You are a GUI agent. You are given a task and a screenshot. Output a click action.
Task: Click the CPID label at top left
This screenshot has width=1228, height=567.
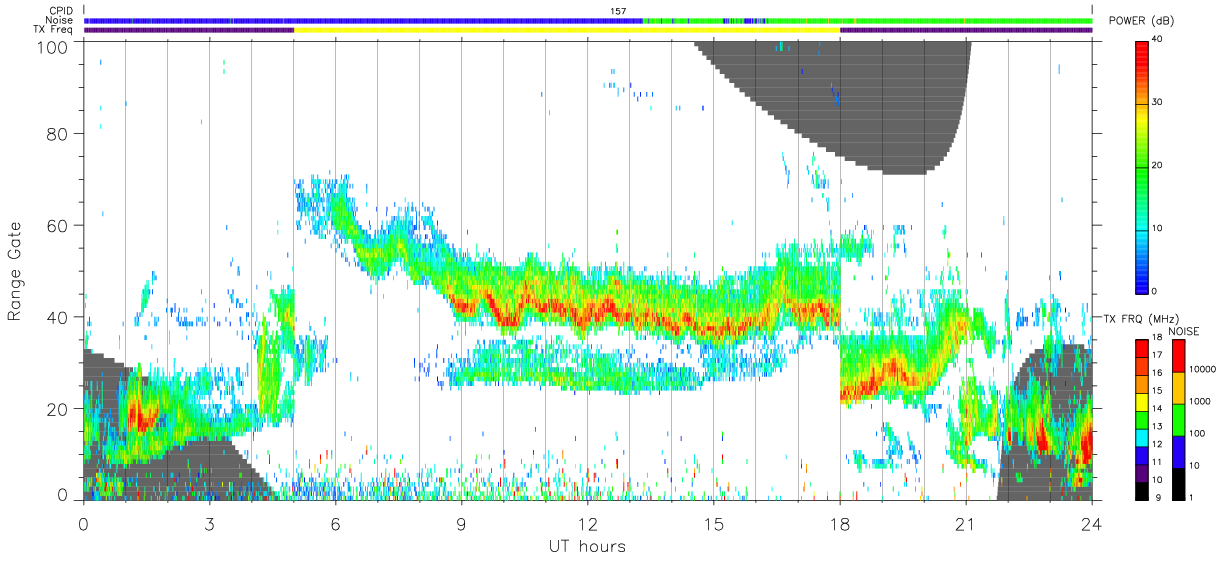(61, 11)
